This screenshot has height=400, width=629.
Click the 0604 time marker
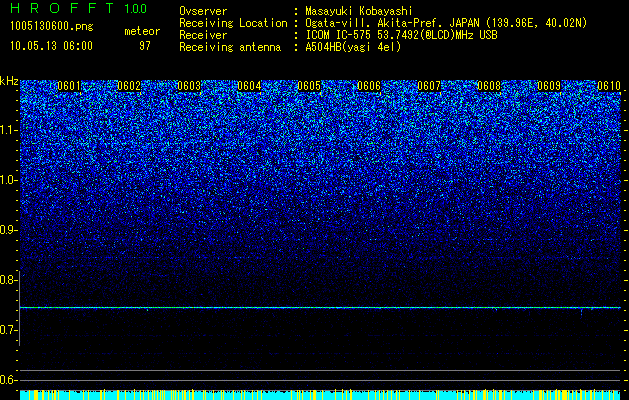pyautogui.click(x=249, y=86)
